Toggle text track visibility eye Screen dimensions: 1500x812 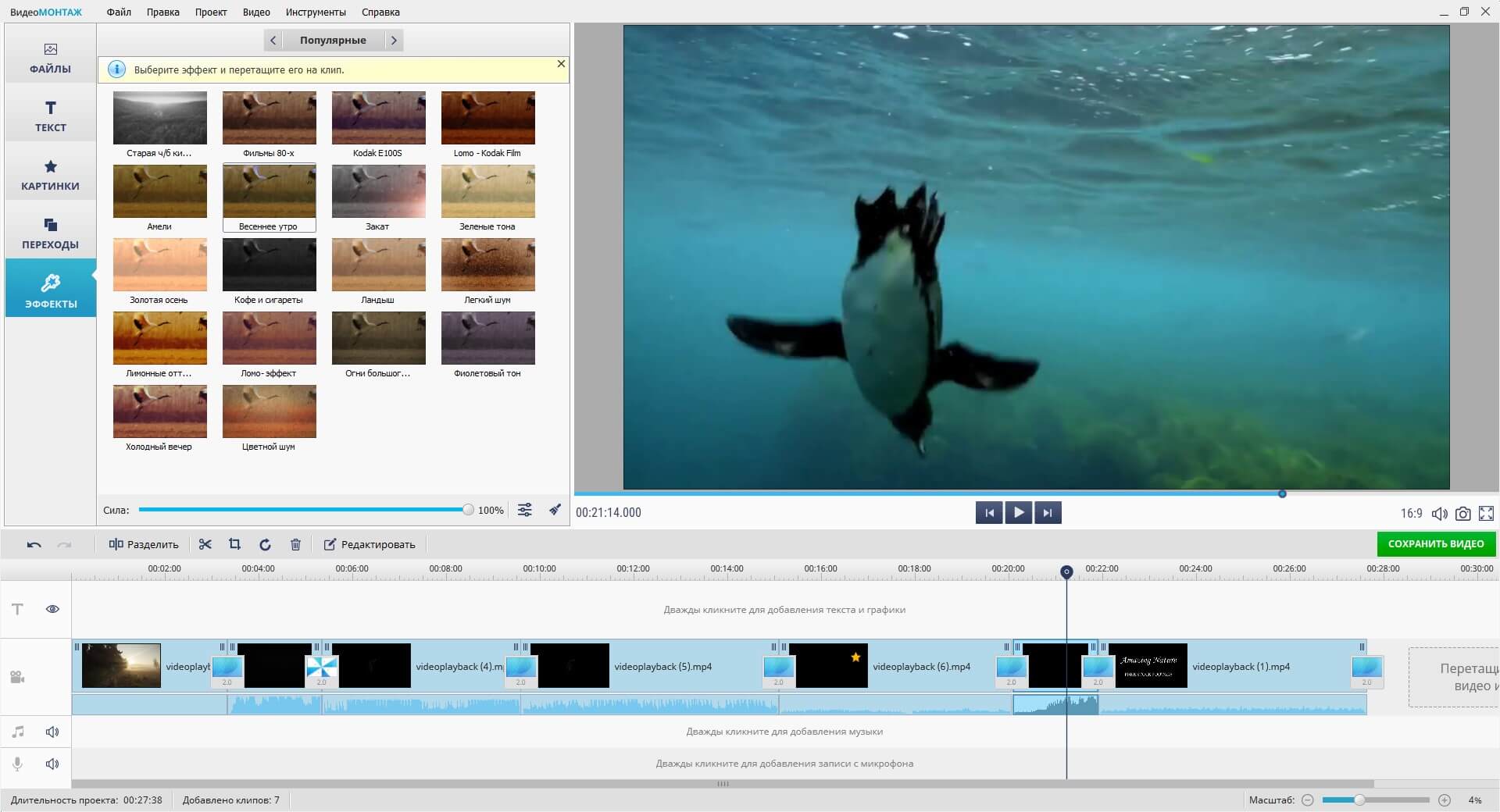[x=52, y=609]
